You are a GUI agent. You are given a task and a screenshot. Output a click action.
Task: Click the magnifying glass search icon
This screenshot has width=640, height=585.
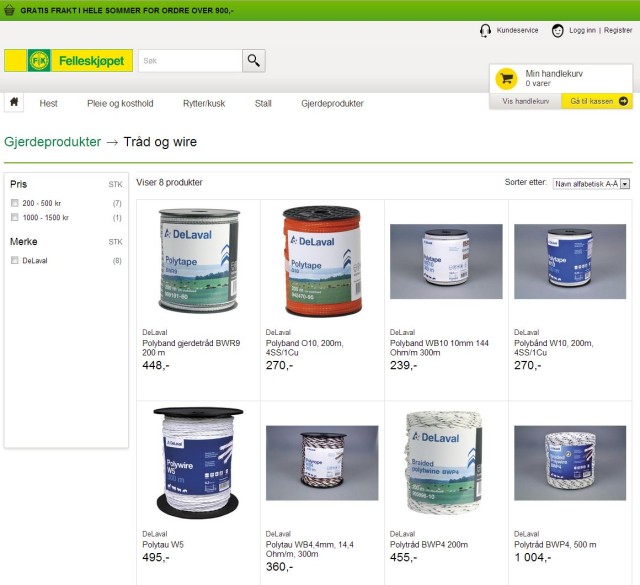[253, 61]
